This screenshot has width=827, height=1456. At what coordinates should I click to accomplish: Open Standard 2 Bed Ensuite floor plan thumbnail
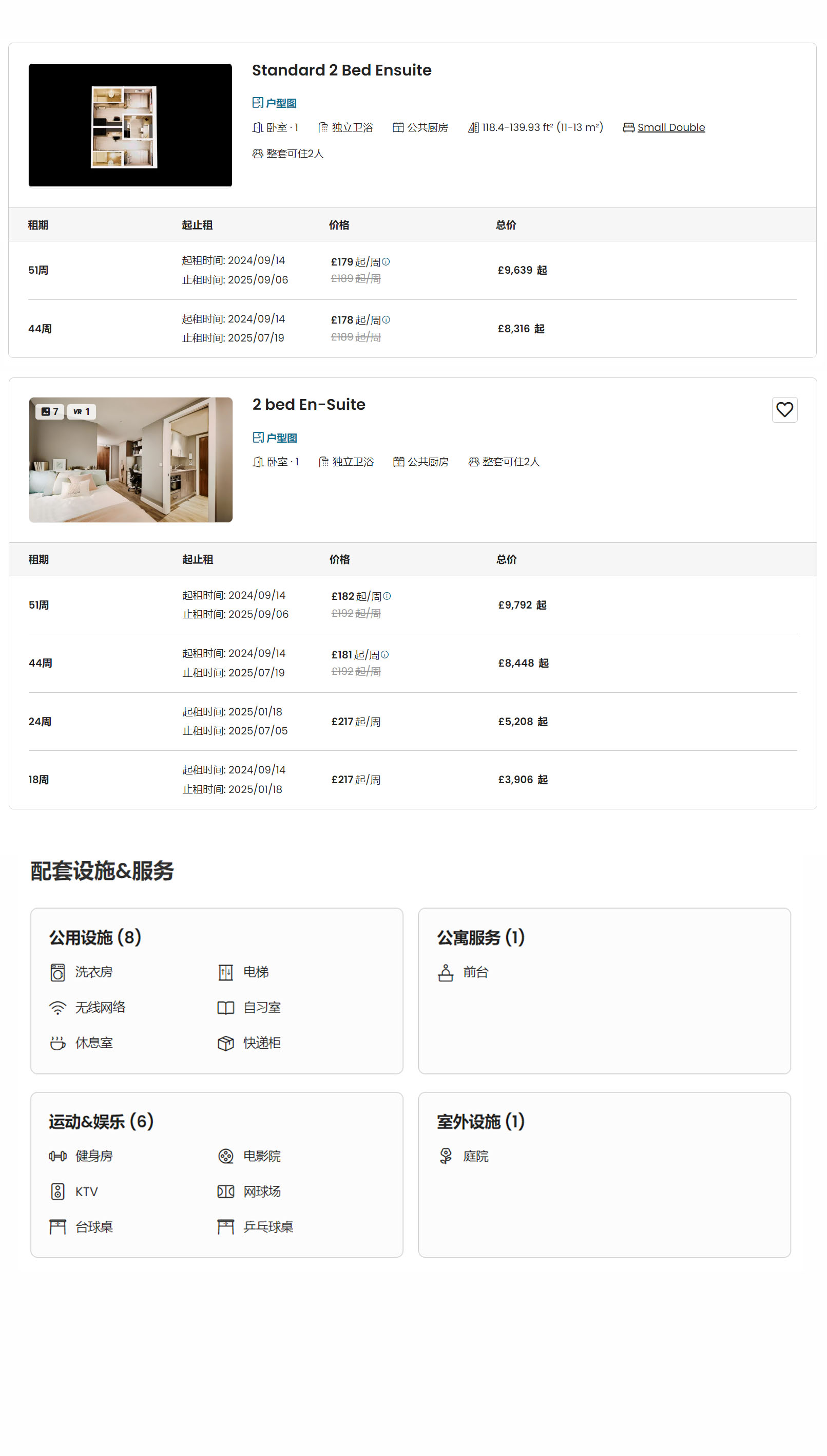(130, 125)
